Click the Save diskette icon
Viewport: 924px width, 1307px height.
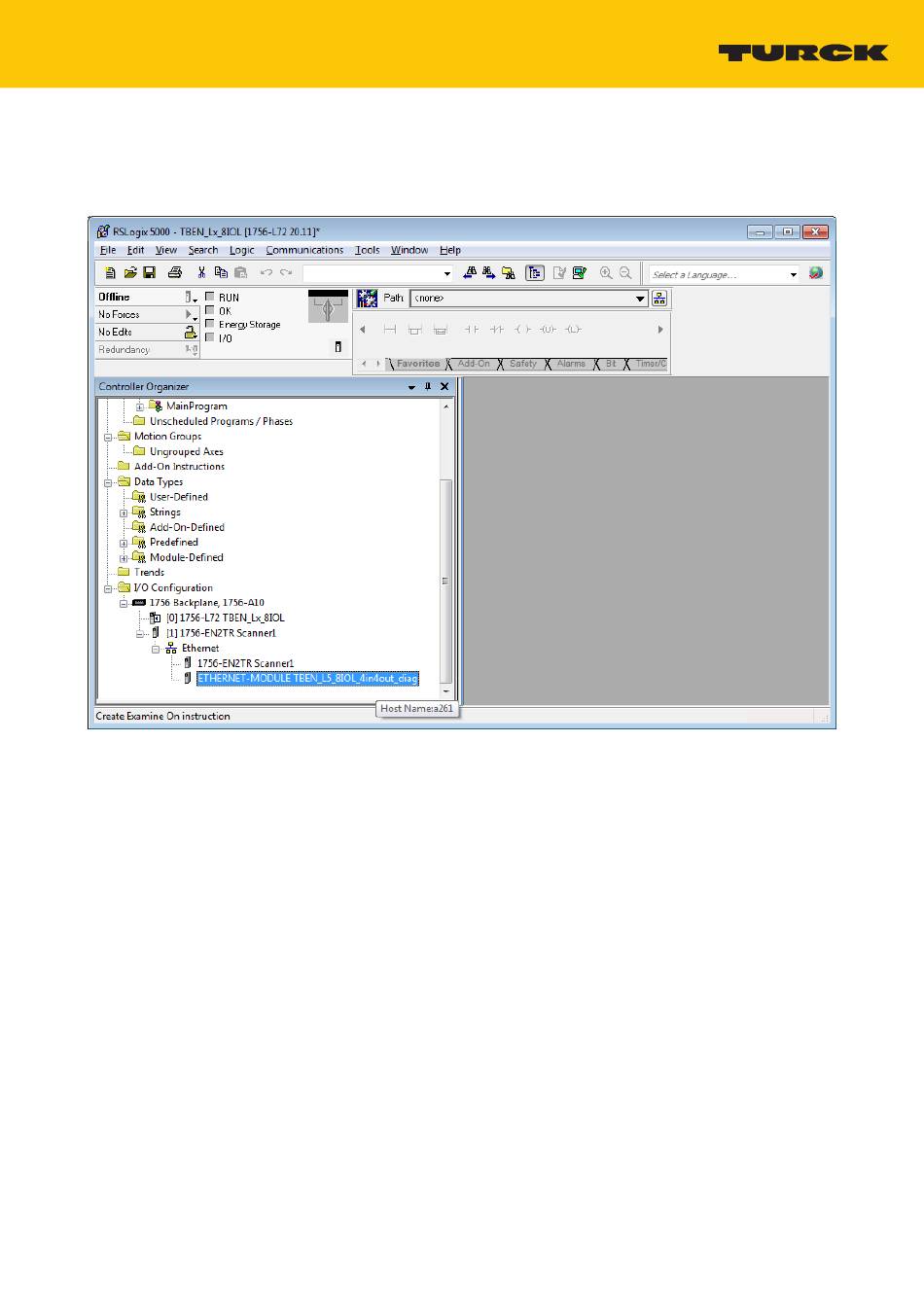coord(150,273)
